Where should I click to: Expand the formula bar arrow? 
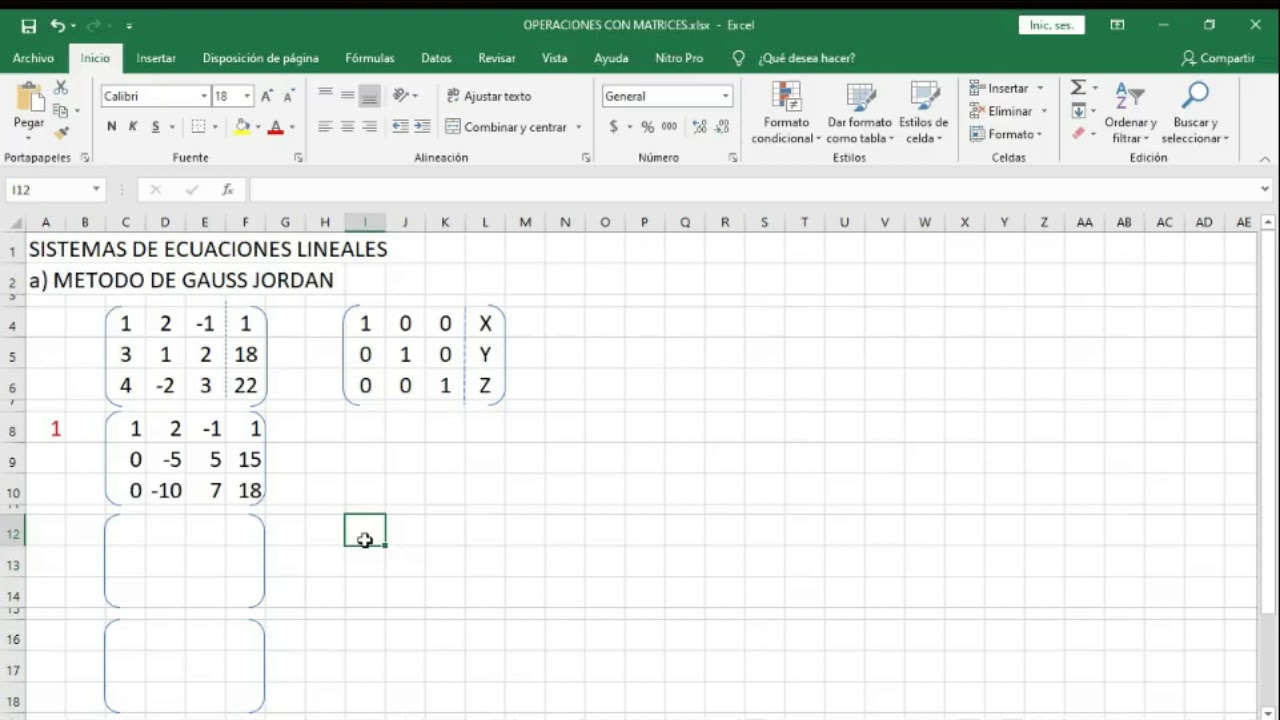[1266, 189]
